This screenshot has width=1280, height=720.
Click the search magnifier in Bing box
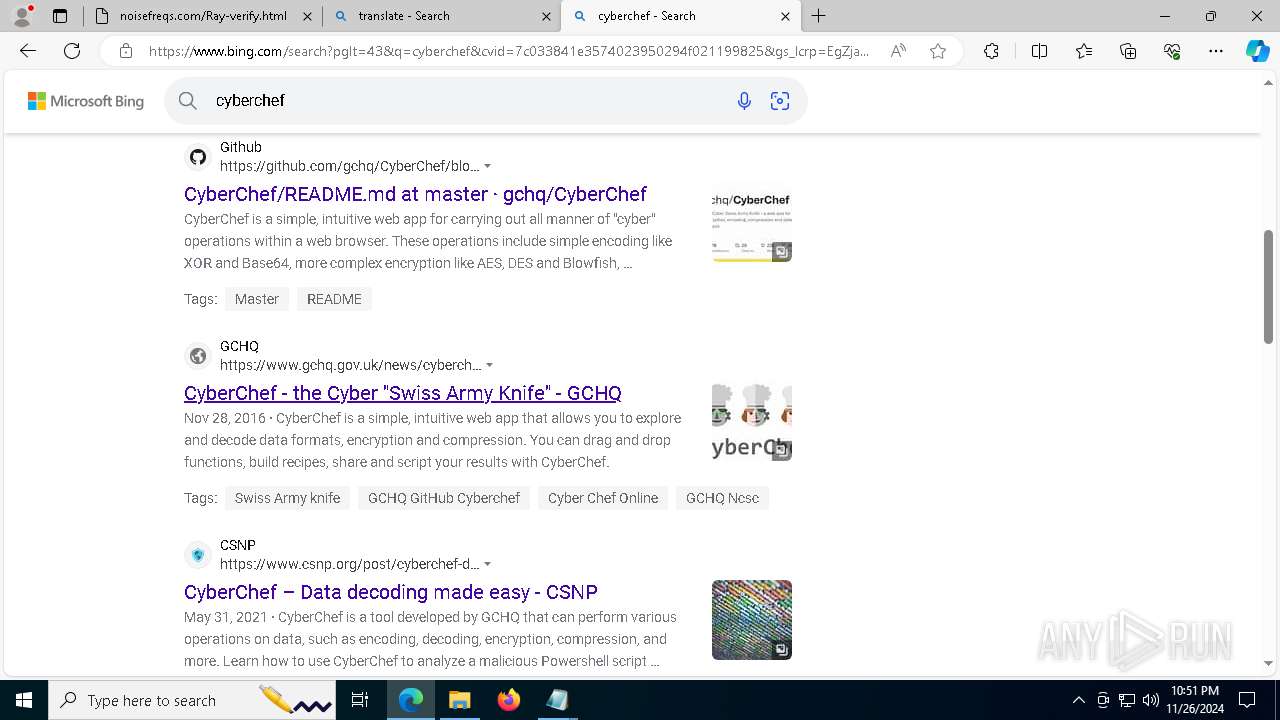pyautogui.click(x=188, y=100)
